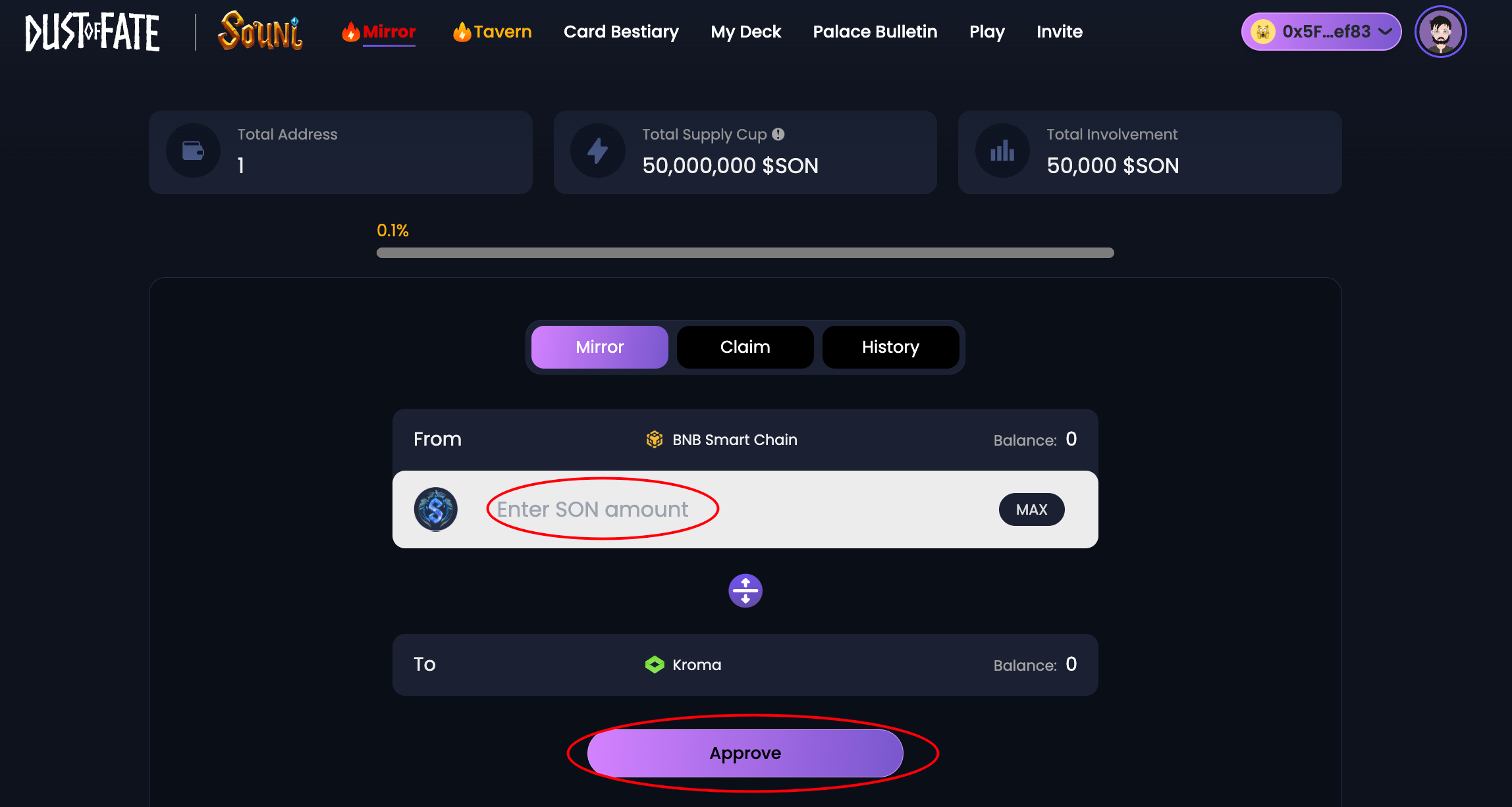Click the Total Supply Cup info icon
The width and height of the screenshot is (1512, 807).
(778, 134)
